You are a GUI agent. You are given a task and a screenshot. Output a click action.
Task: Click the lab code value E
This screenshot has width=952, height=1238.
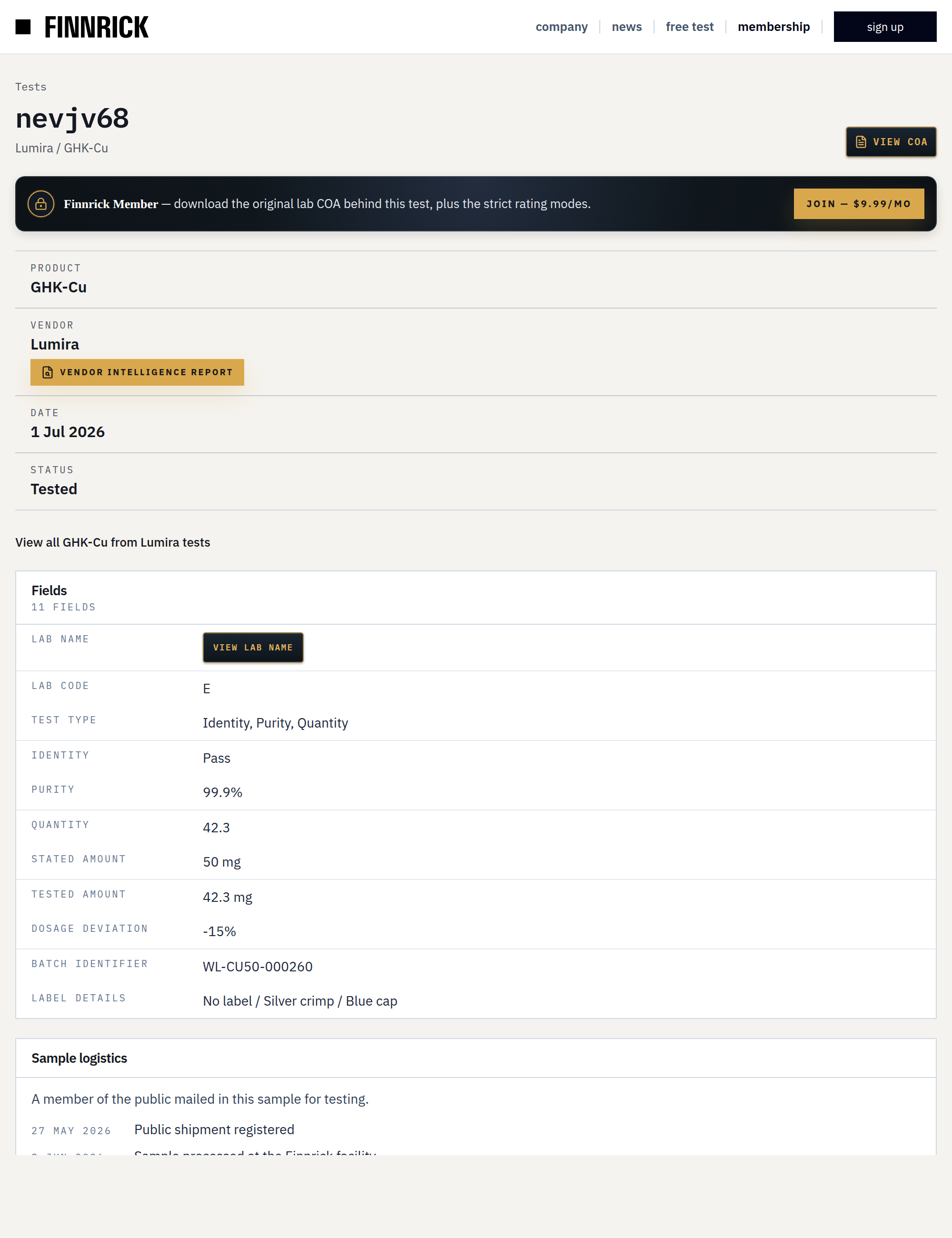pos(207,689)
